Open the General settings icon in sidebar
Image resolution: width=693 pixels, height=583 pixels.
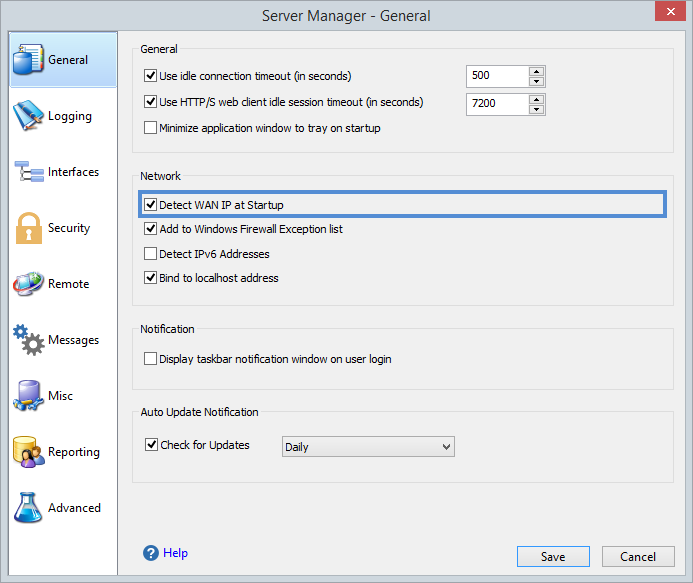coord(28,59)
